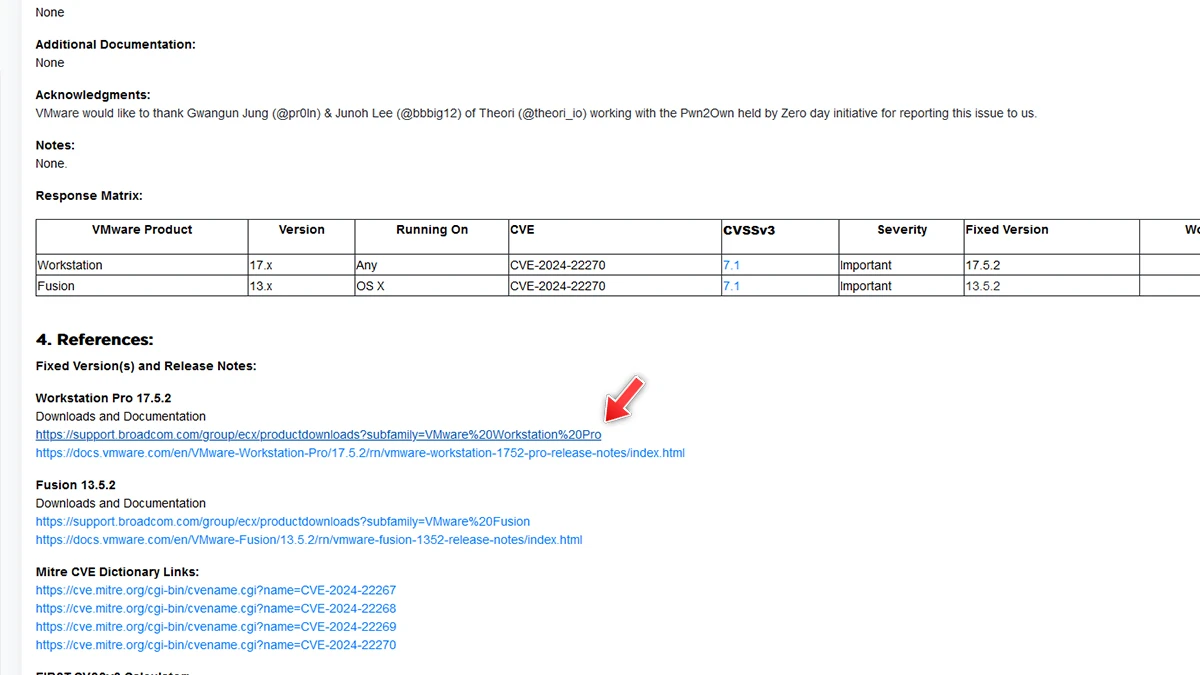Click the Fusion product cell
Image resolution: width=1200 pixels, height=675 pixels.
pyautogui.click(x=142, y=286)
